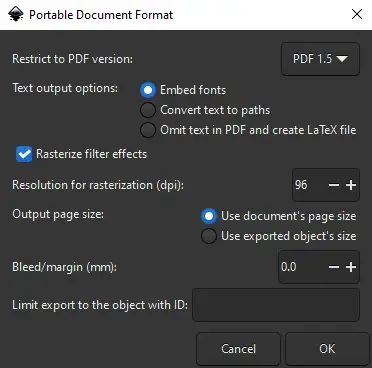Select the Embed fonts radio button

click(148, 90)
